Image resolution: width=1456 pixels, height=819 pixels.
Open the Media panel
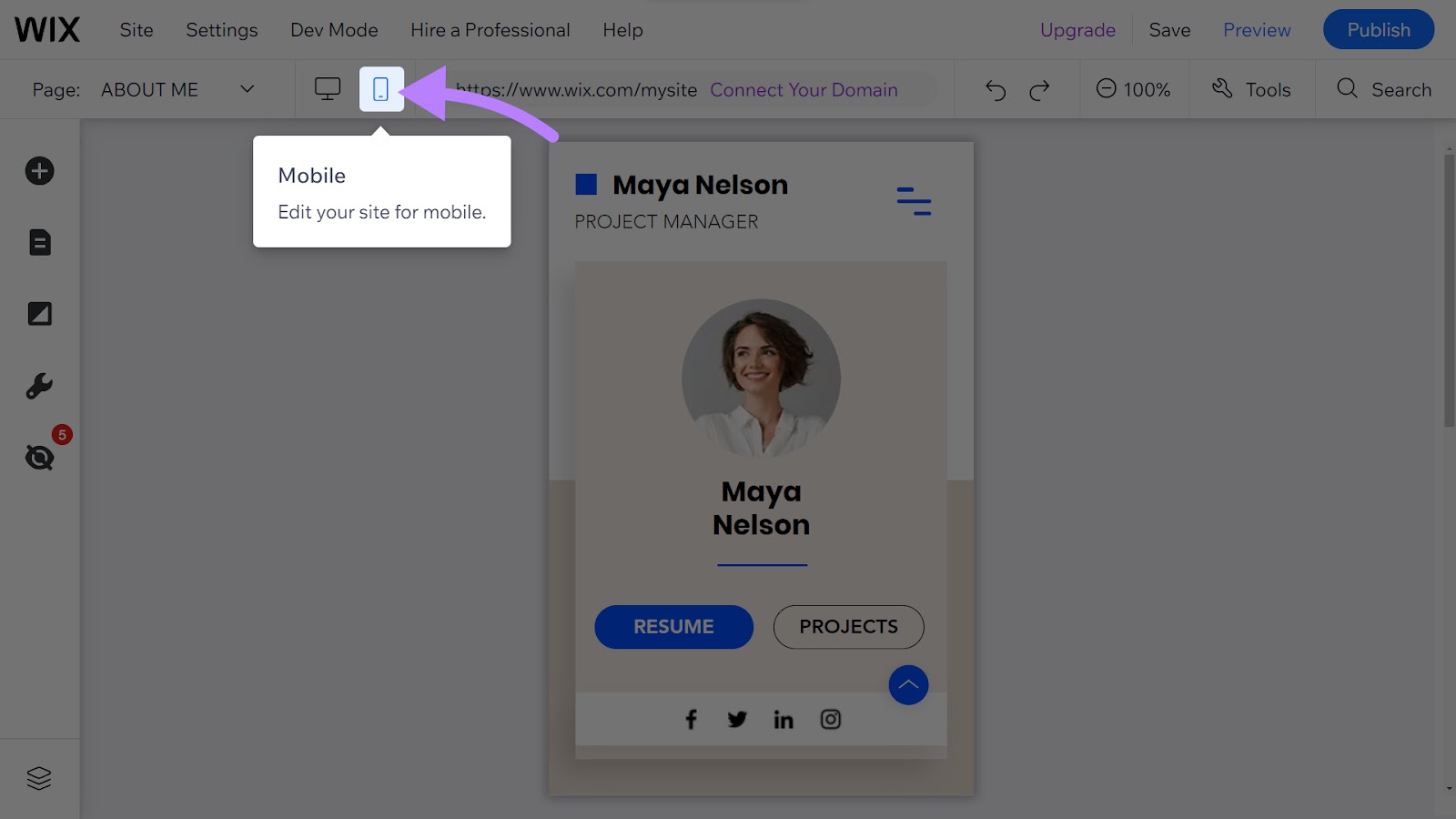coord(39,313)
